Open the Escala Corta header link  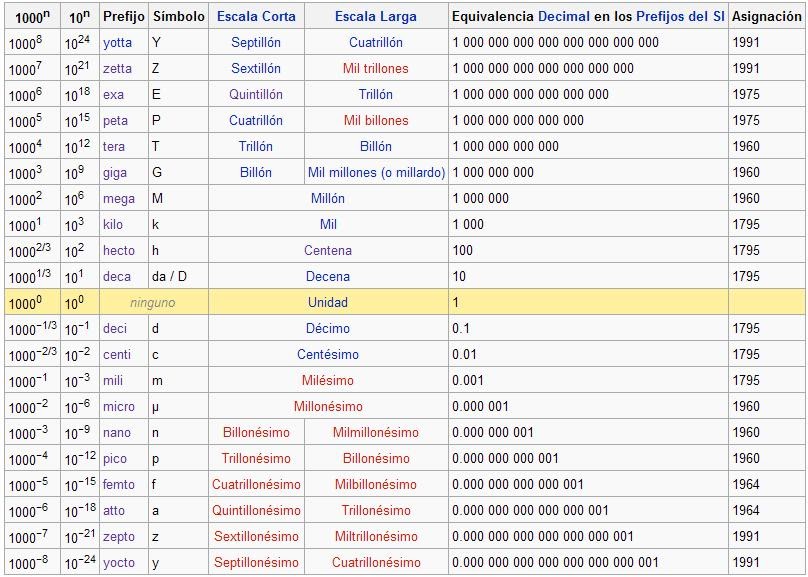click(256, 16)
